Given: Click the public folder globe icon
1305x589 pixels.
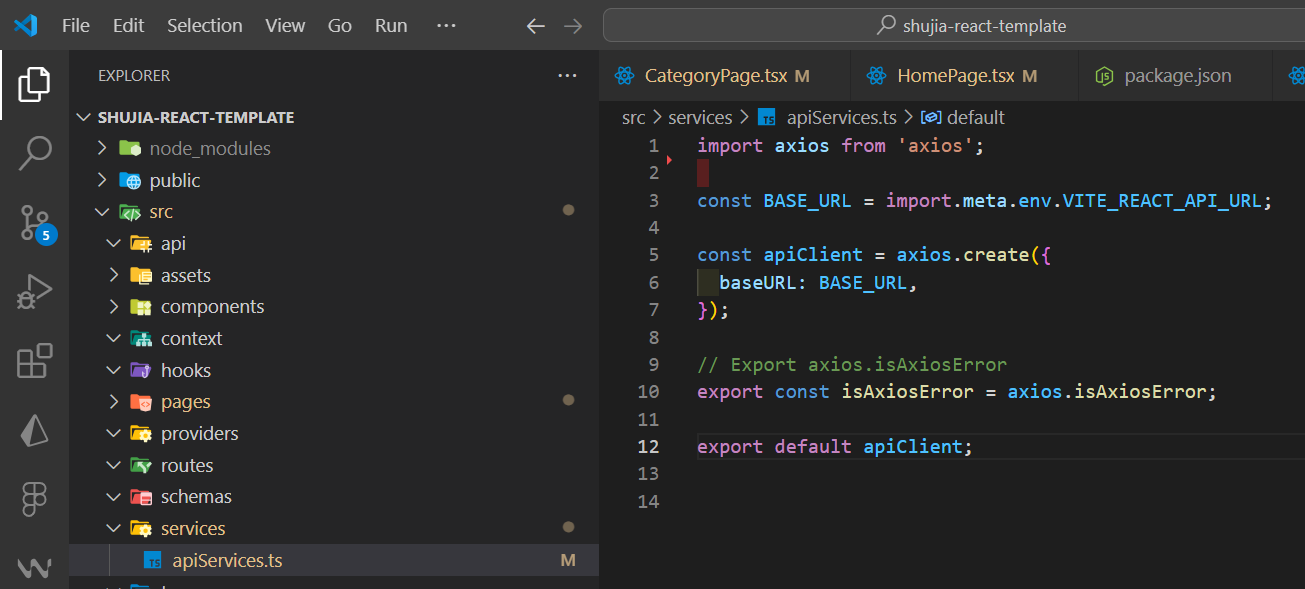Looking at the screenshot, I should tap(130, 181).
